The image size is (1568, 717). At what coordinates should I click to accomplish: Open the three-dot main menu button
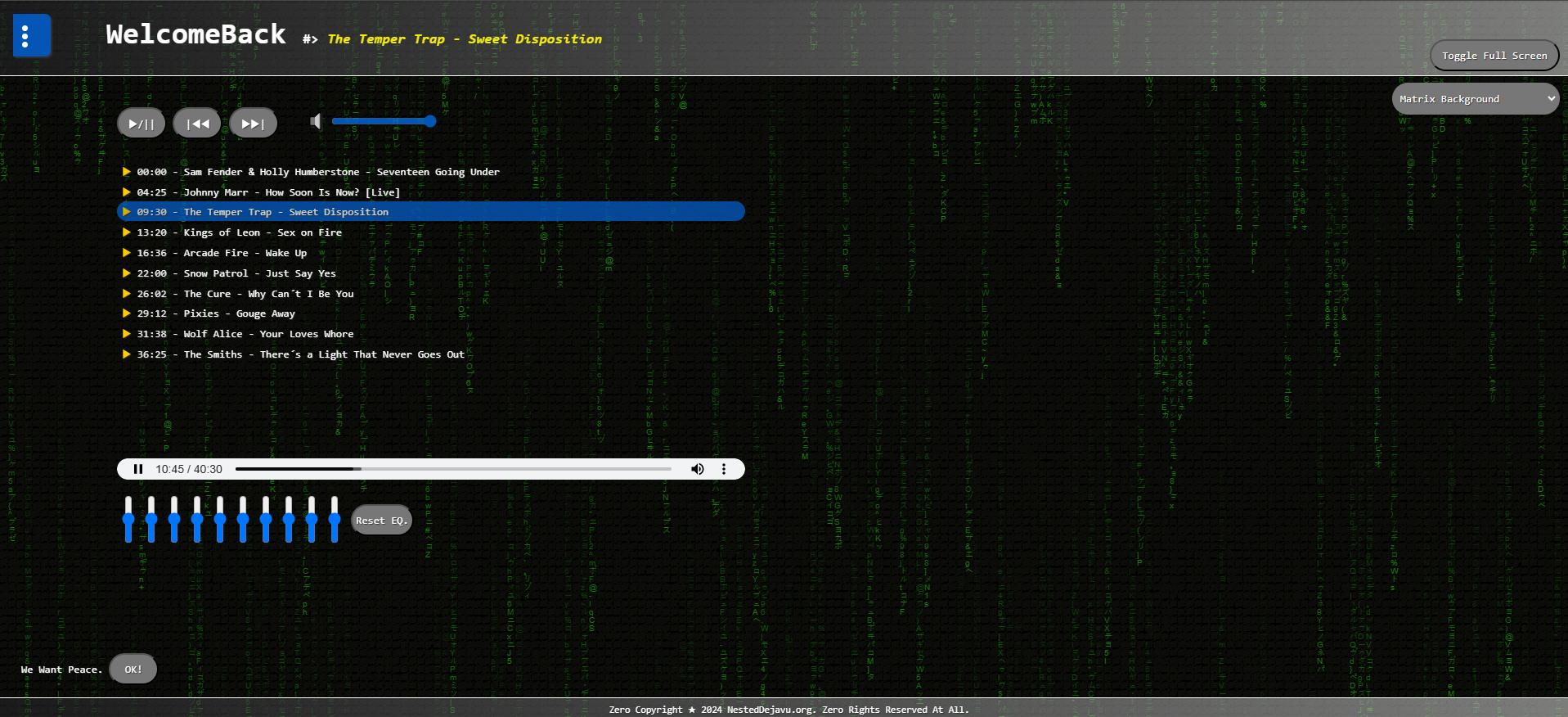(x=32, y=36)
